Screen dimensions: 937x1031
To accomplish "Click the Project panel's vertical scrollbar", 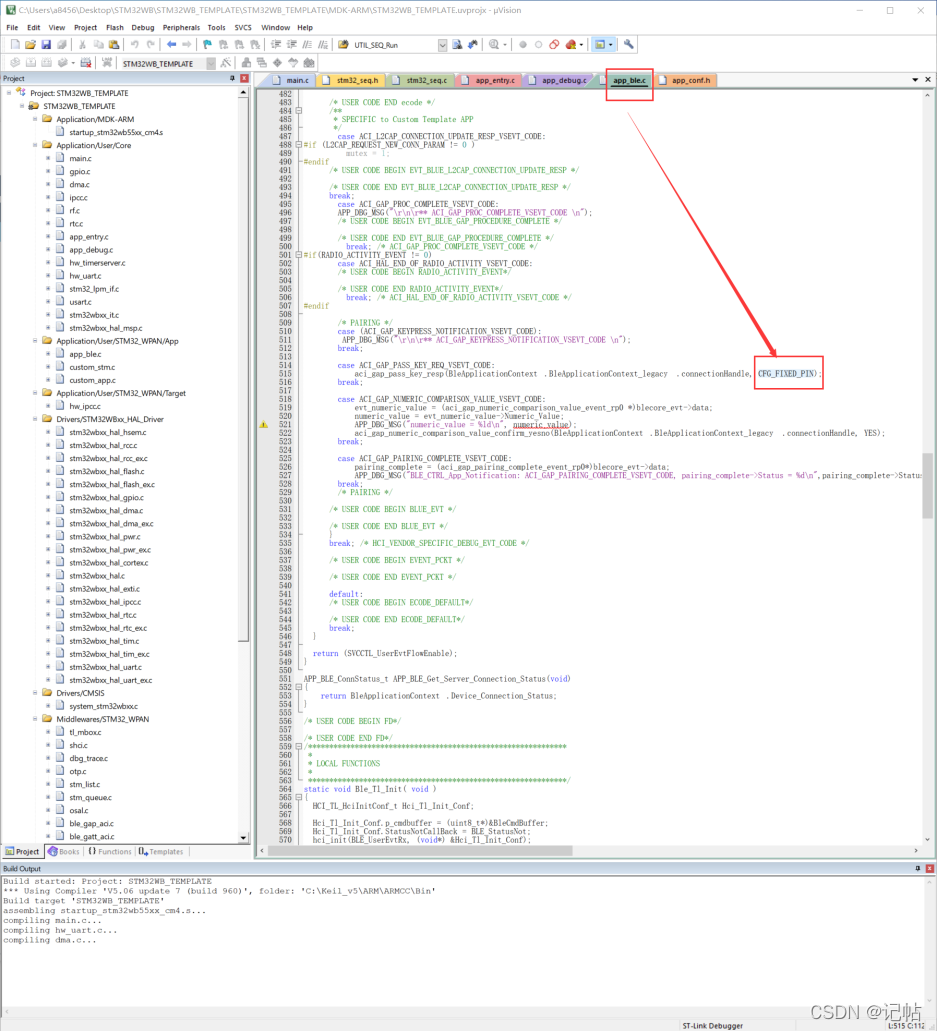I will coord(243,466).
